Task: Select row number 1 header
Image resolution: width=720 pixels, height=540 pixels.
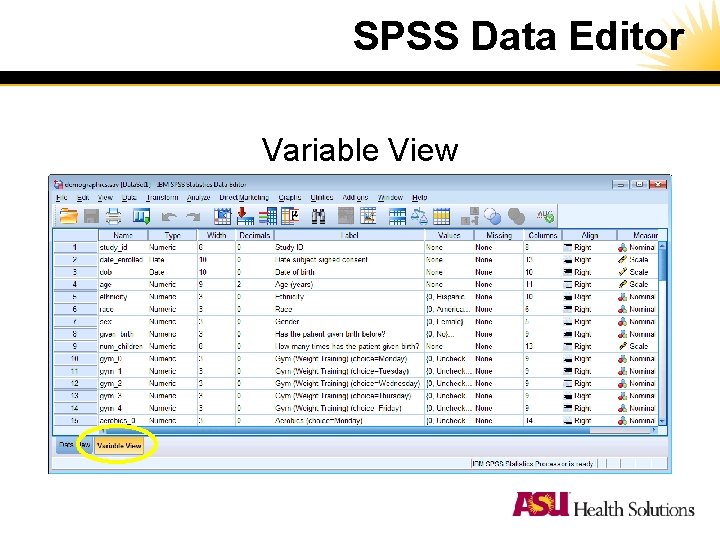Action: [x=75, y=248]
